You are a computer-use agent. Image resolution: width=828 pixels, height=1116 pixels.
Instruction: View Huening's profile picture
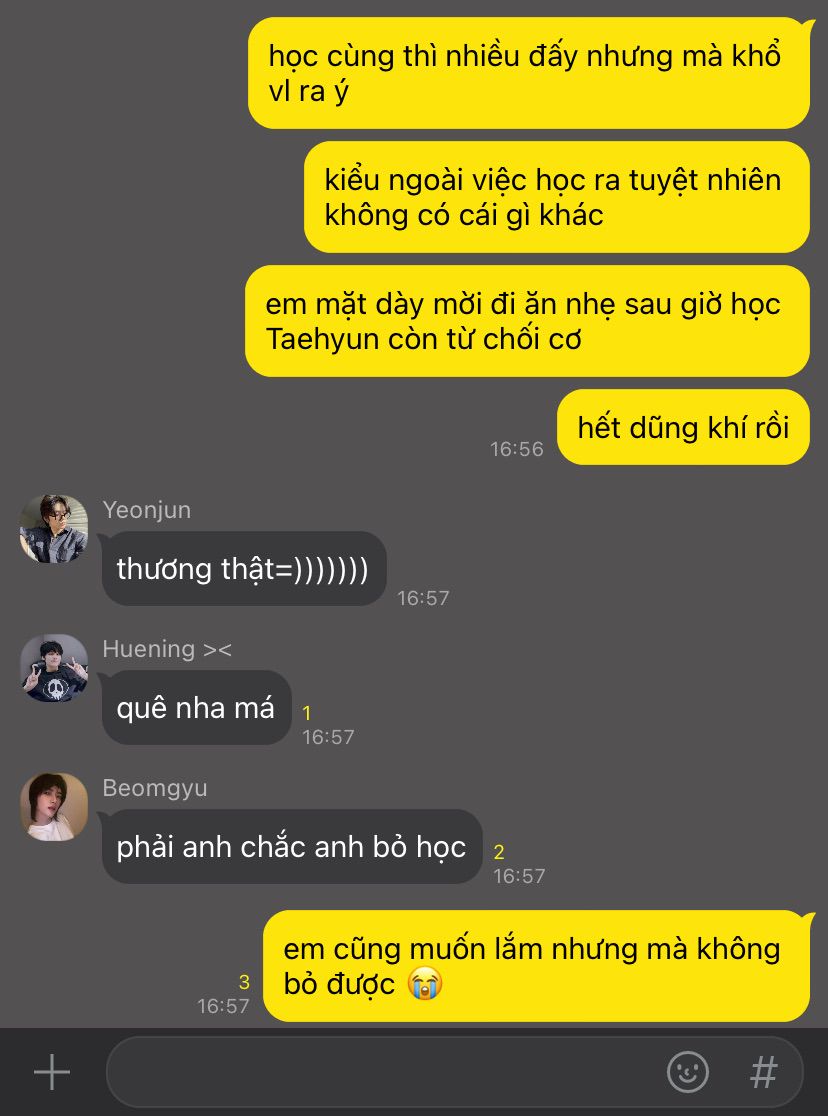tap(54, 668)
